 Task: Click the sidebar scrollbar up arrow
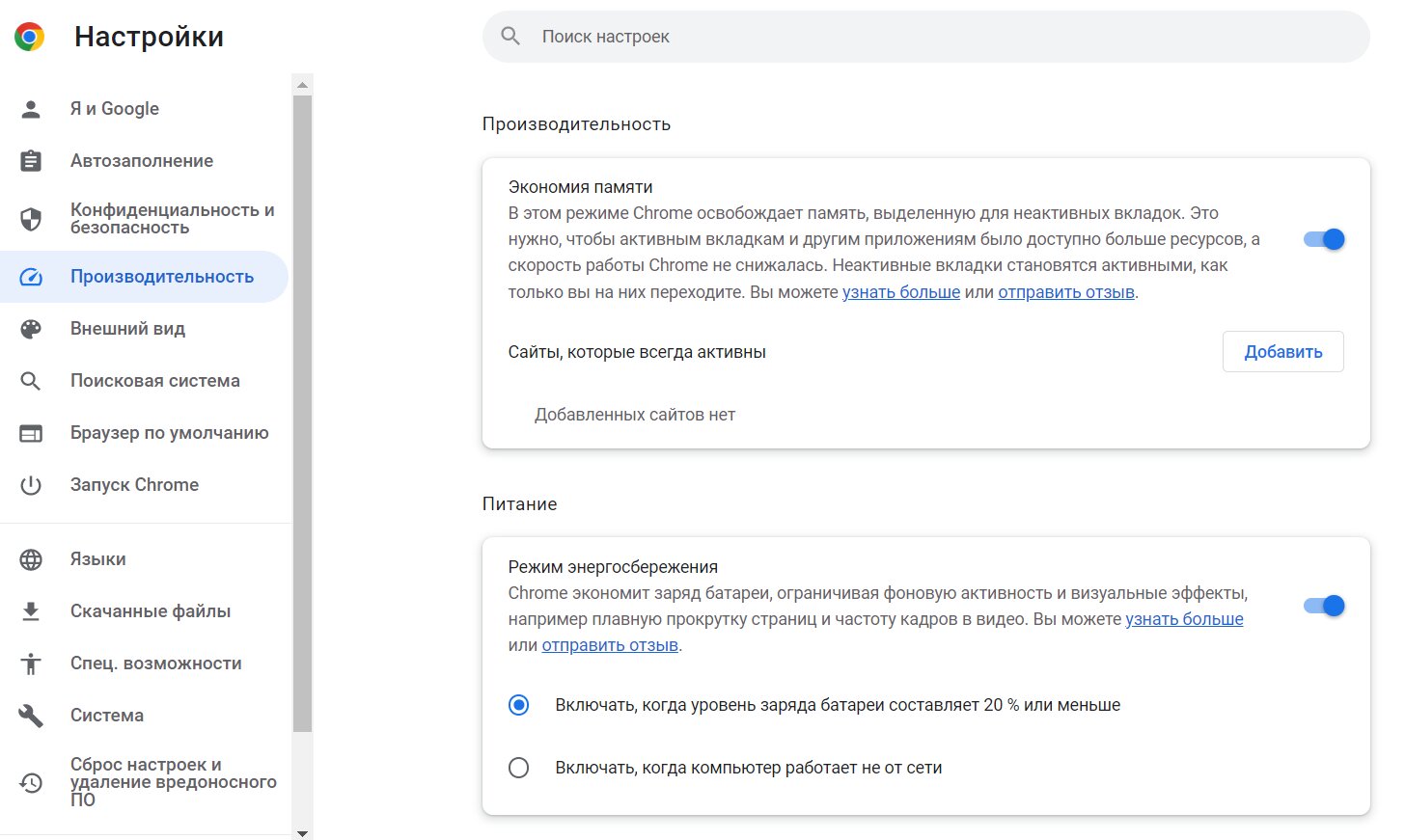(302, 85)
